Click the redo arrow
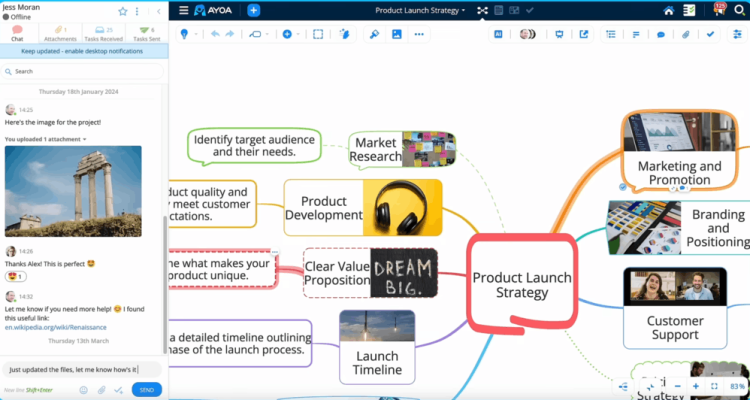This screenshot has height=400, width=750. point(230,34)
